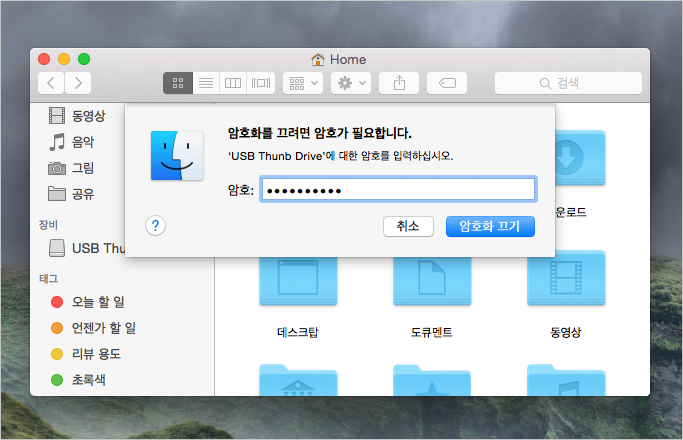Click the Share toolbar button
This screenshot has height=440, width=683.
tap(399, 83)
